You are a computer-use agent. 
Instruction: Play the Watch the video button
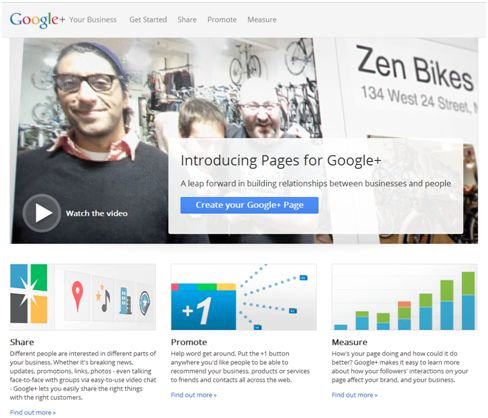tap(42, 213)
